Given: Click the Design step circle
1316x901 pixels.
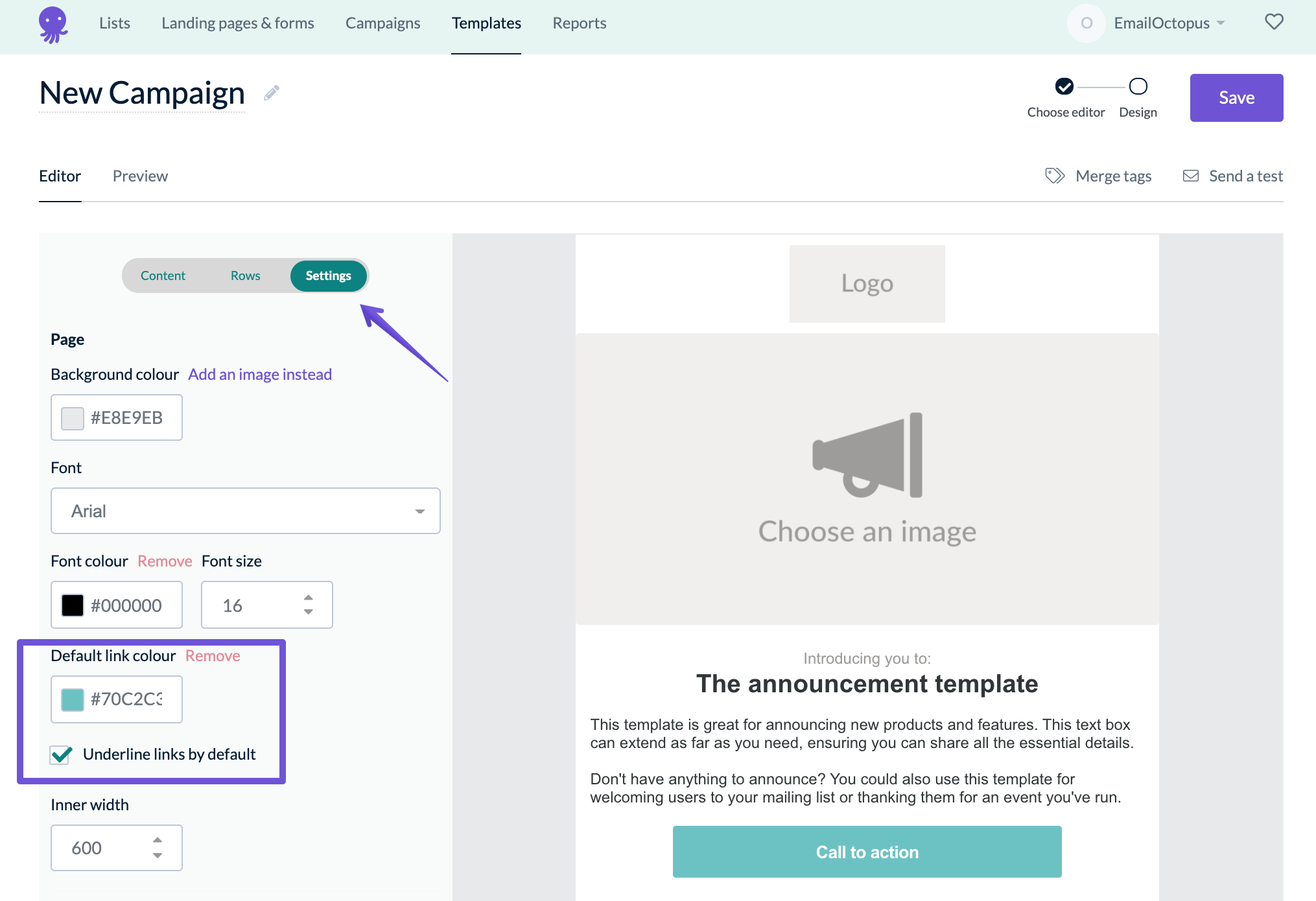Looking at the screenshot, I should pyautogui.click(x=1138, y=85).
